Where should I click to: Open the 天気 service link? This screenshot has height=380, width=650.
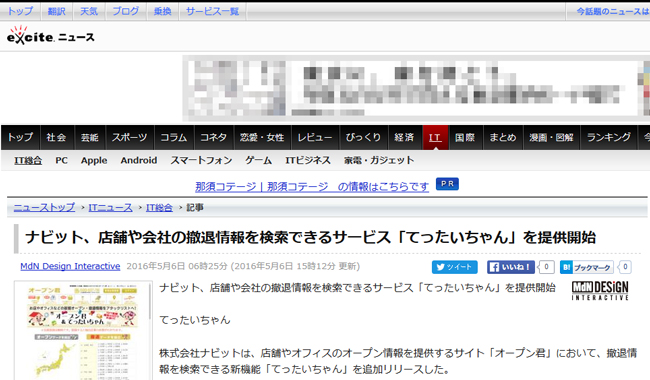pyautogui.click(x=89, y=11)
